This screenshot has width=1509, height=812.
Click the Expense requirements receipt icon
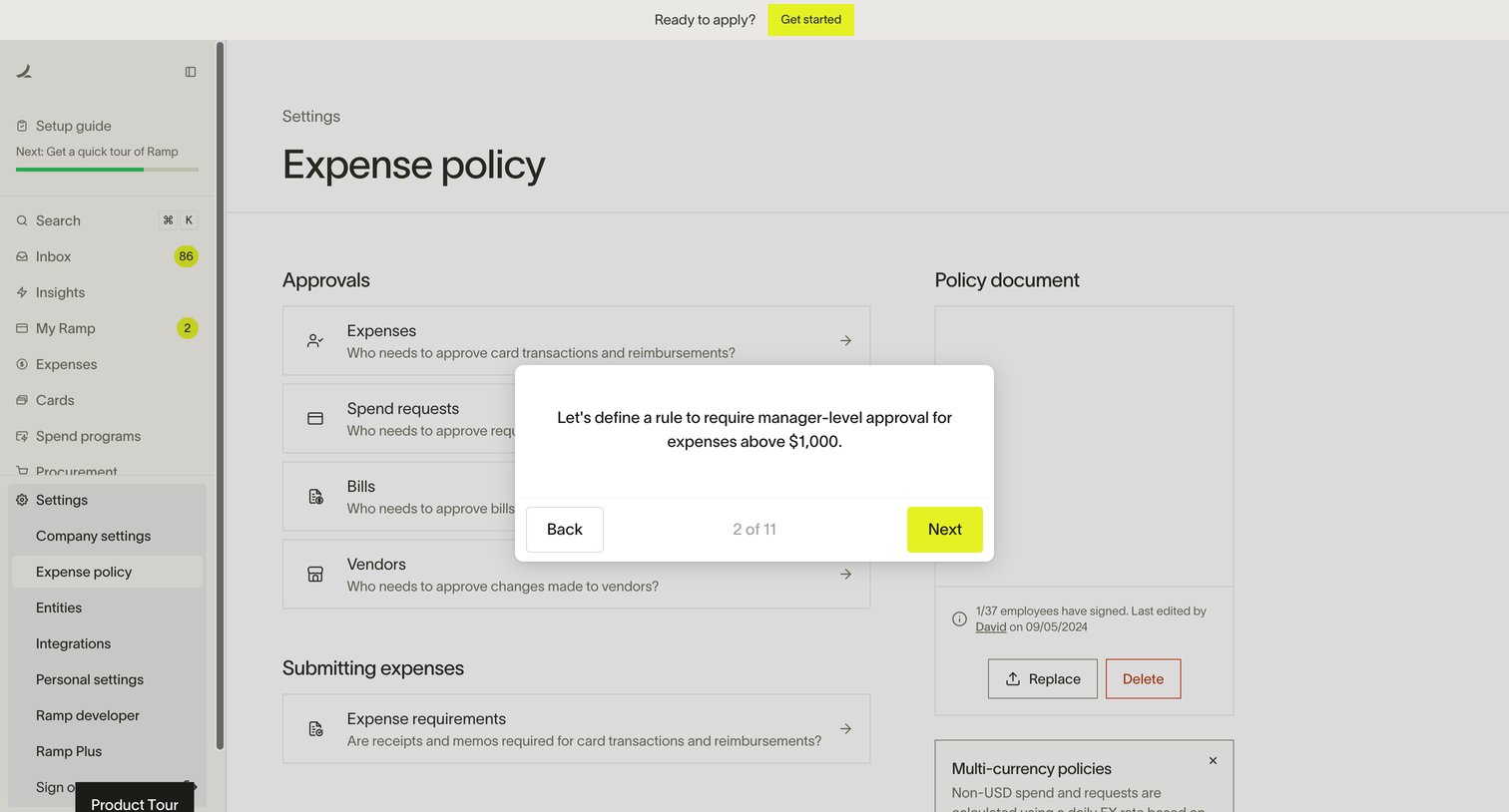[x=315, y=729]
